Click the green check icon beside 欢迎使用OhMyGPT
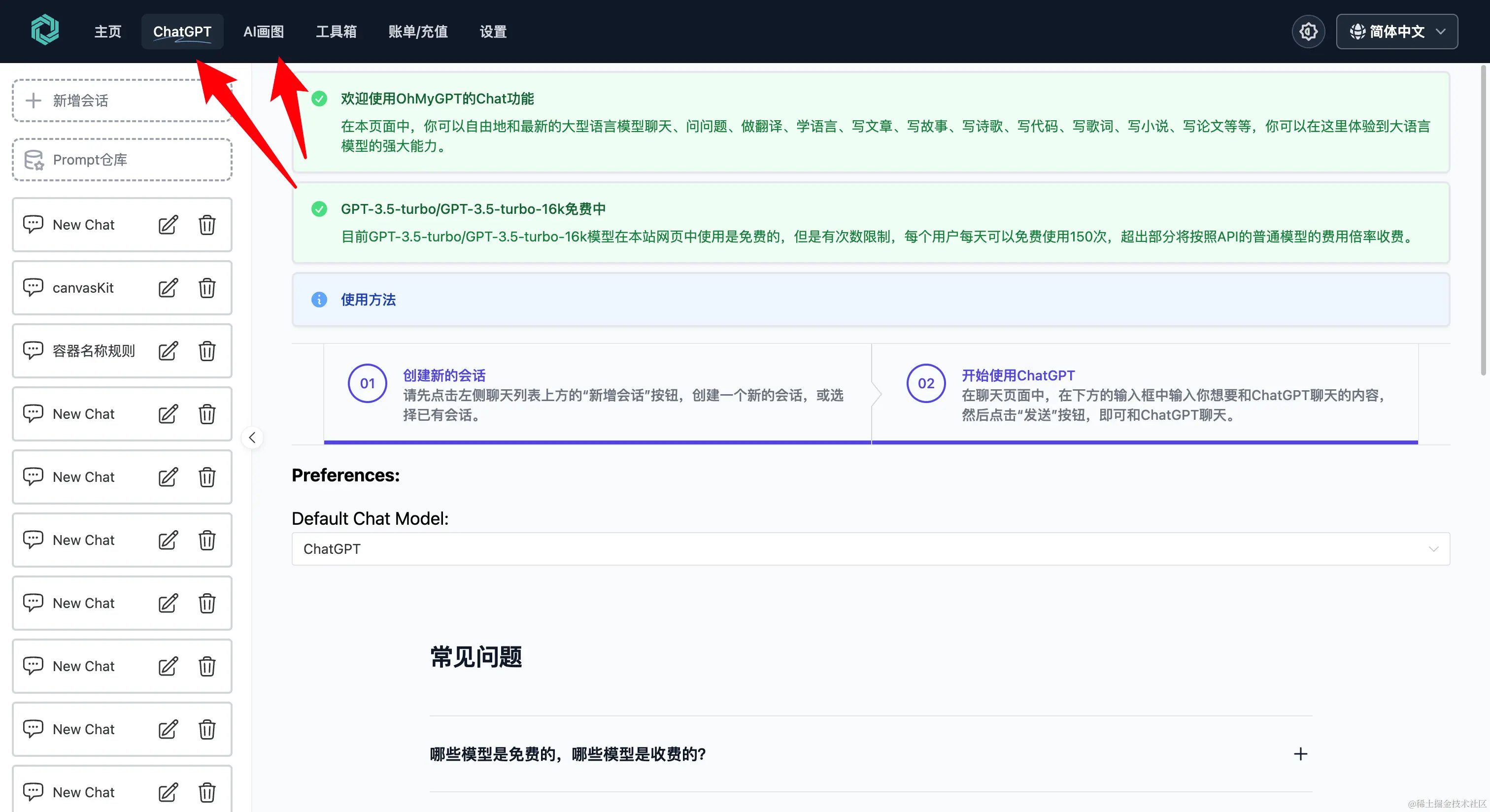 pyautogui.click(x=319, y=99)
